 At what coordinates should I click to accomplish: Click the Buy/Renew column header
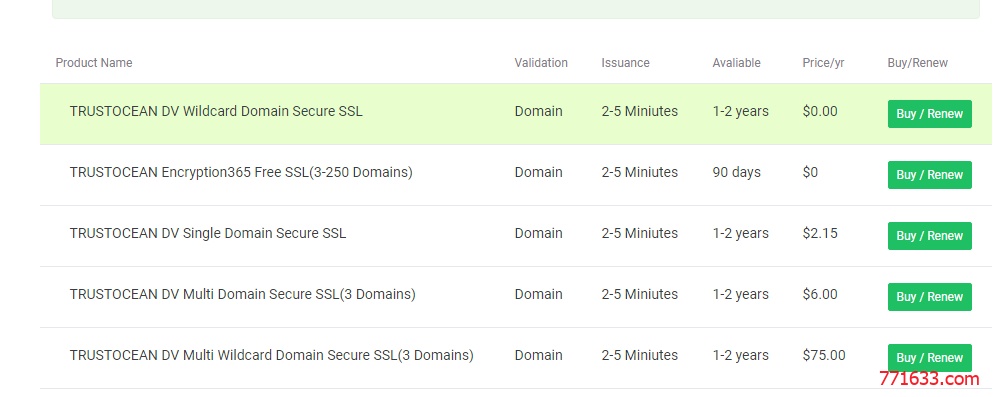tap(917, 63)
